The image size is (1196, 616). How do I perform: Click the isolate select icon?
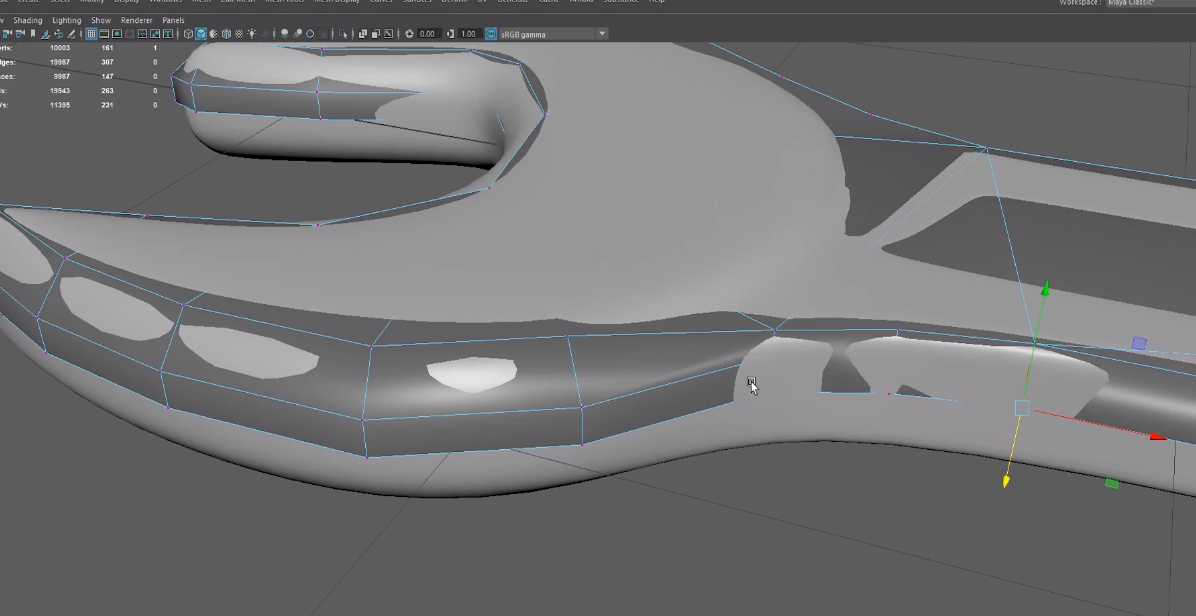click(342, 34)
